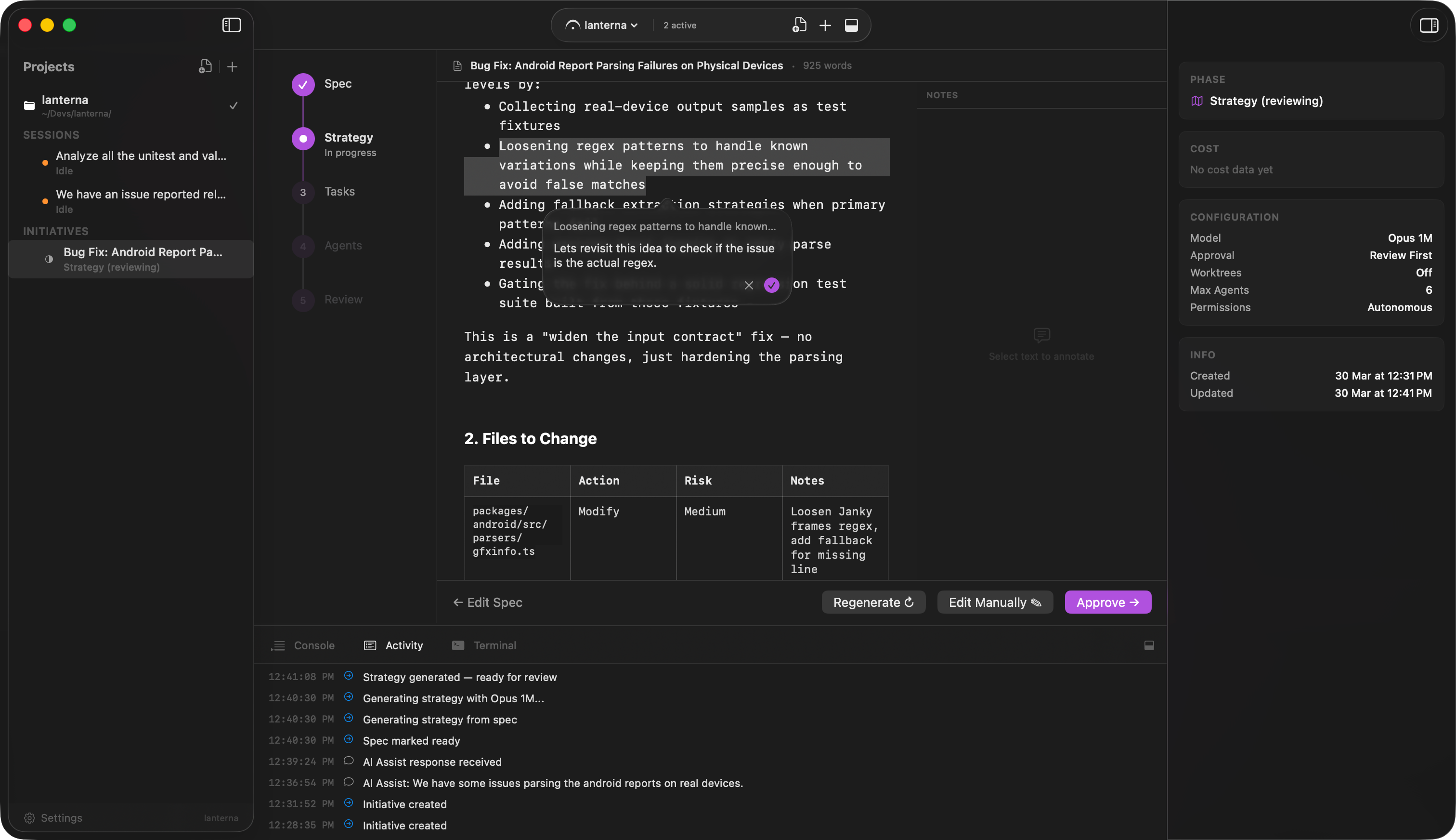Click the 'Review First' approval value
The image size is (1456, 840).
coord(1400,255)
